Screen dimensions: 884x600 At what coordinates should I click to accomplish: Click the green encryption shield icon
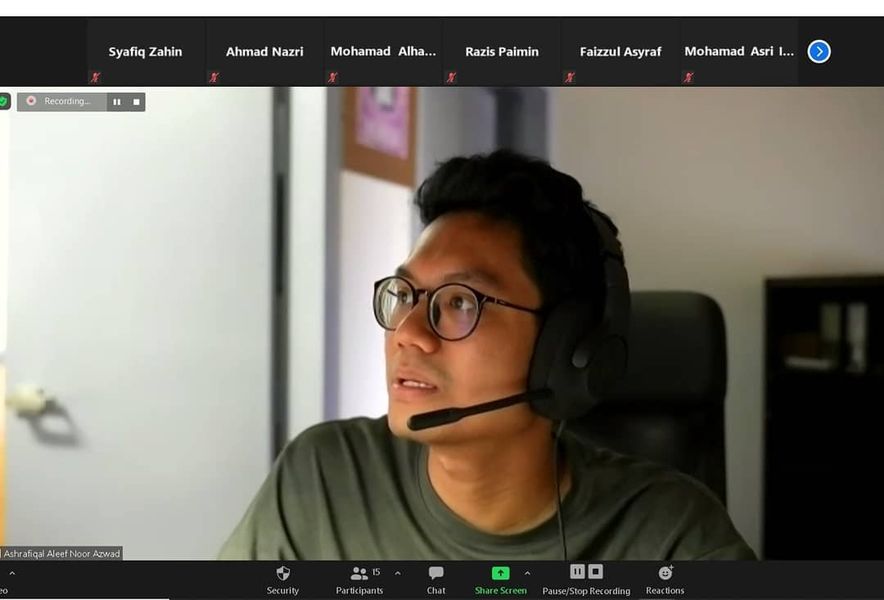click(x=4, y=101)
